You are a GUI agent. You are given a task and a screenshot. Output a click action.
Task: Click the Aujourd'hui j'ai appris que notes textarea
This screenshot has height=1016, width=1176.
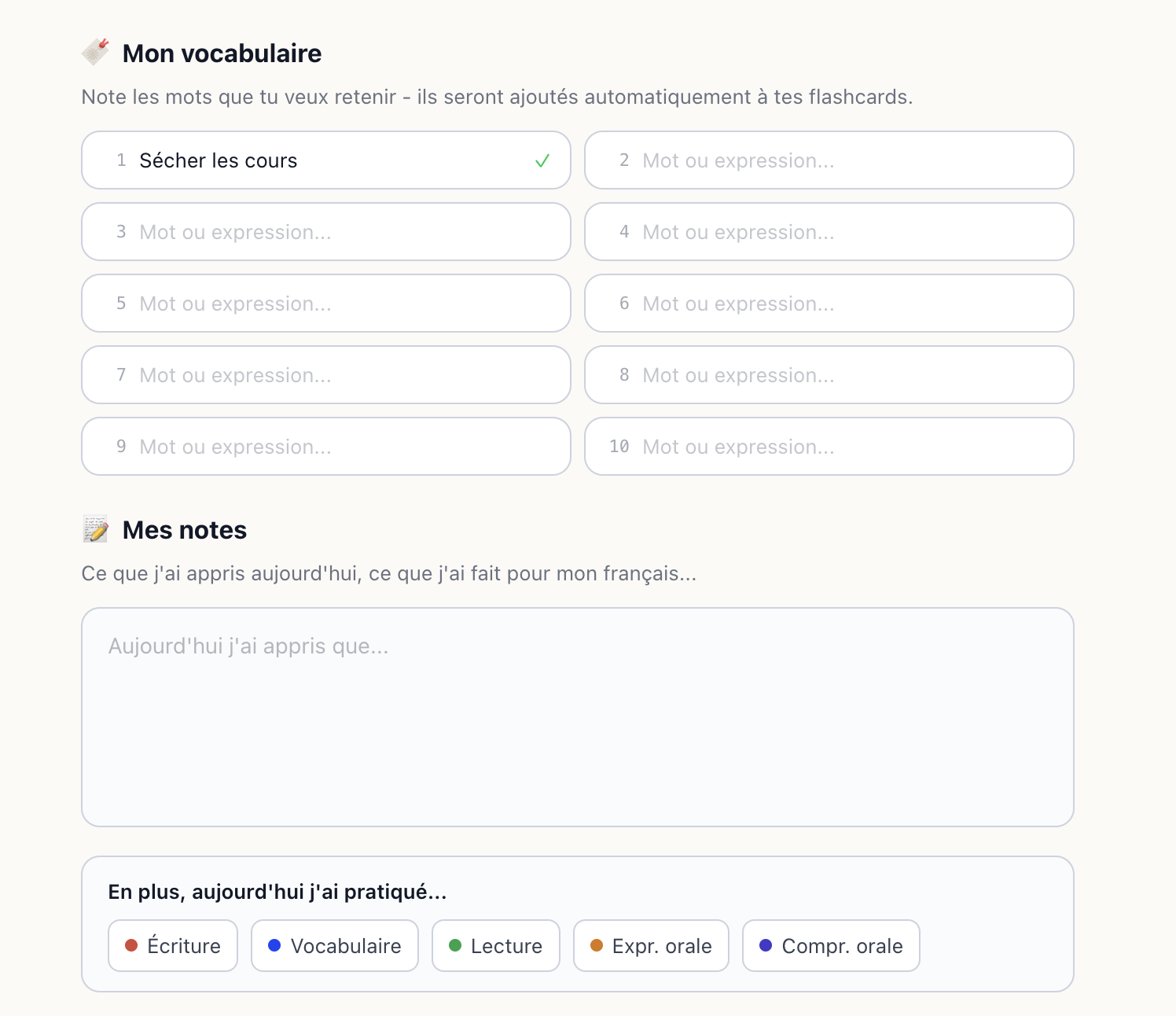coord(578,717)
